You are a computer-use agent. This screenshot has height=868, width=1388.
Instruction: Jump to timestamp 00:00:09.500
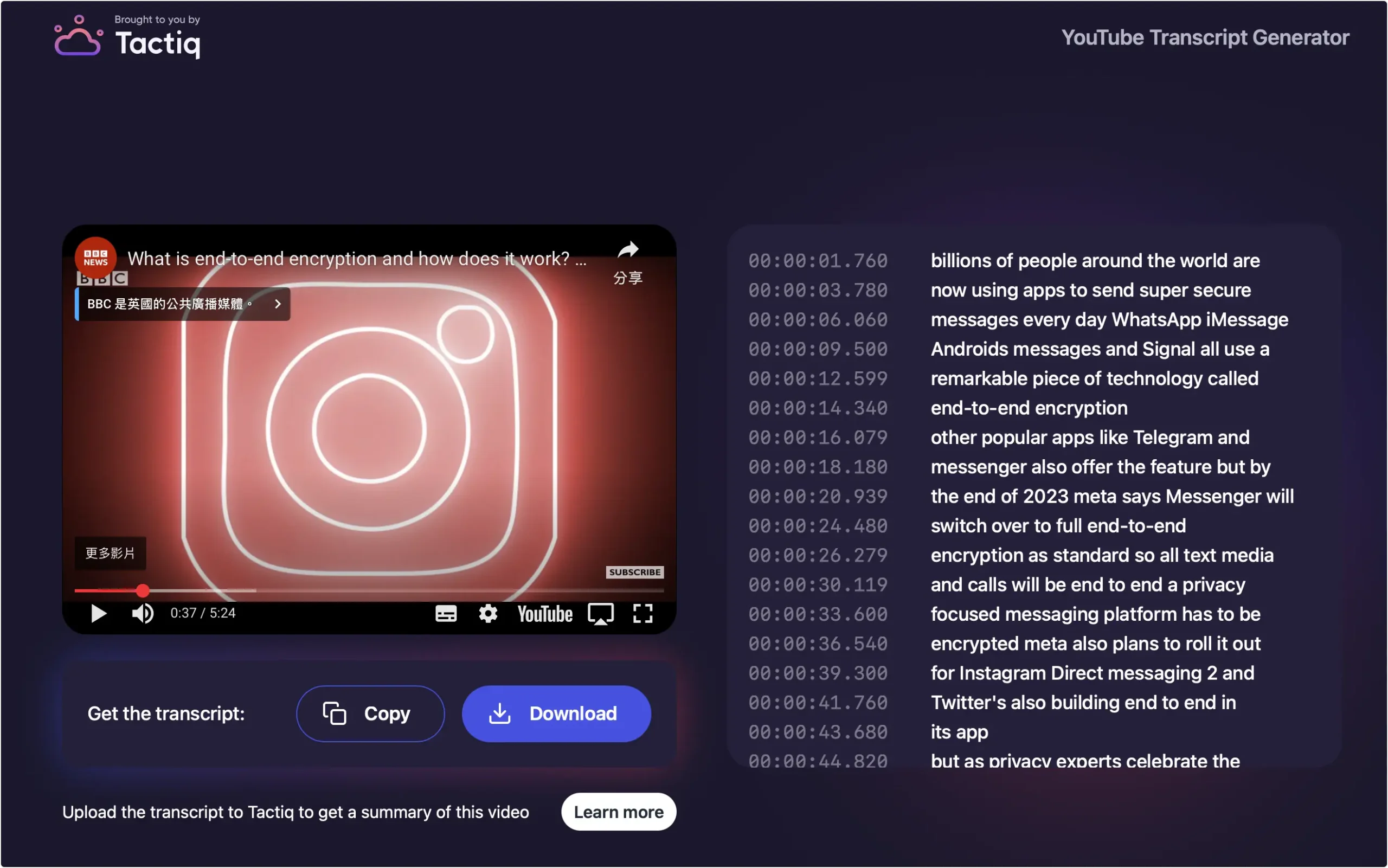click(x=818, y=349)
